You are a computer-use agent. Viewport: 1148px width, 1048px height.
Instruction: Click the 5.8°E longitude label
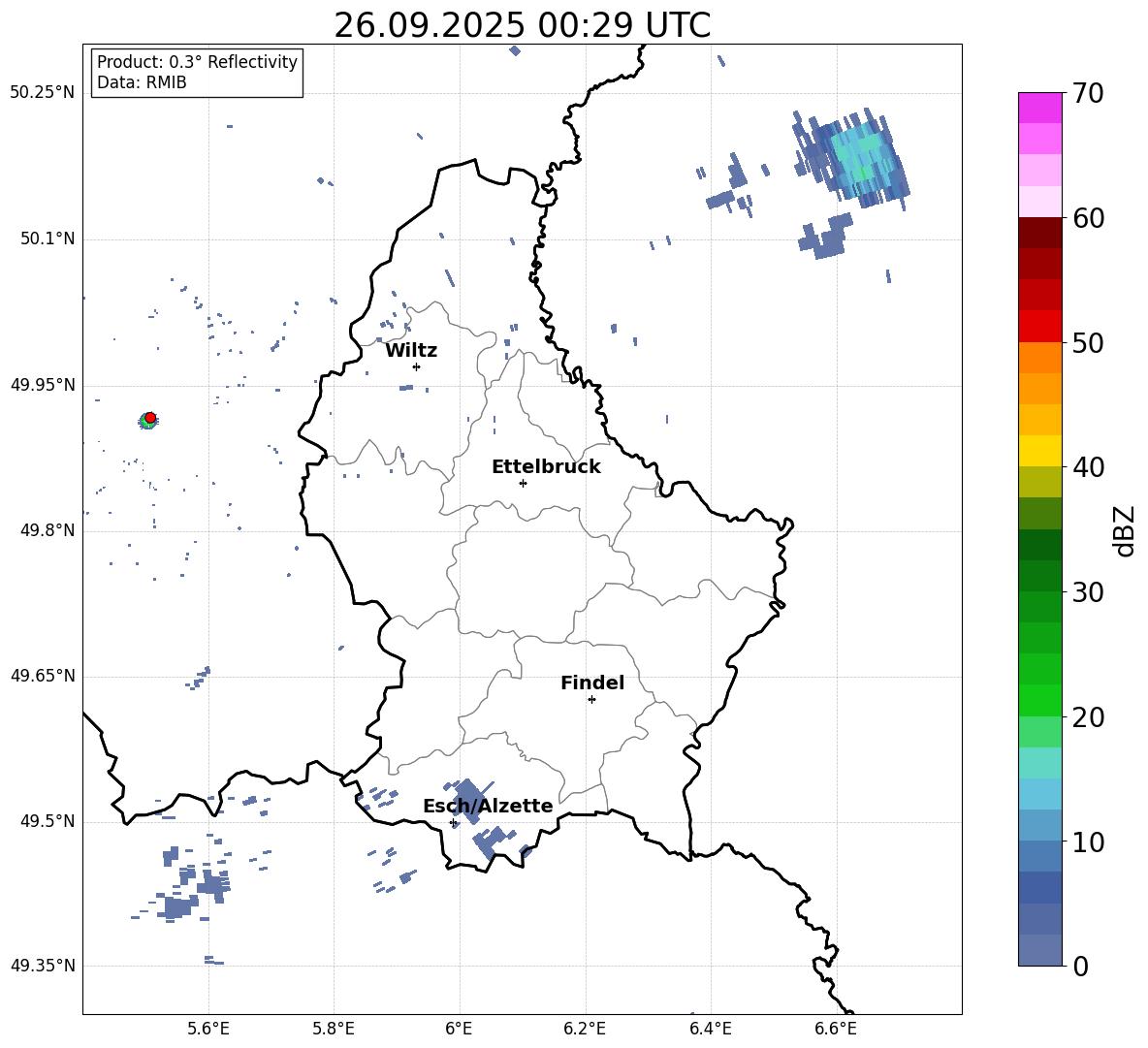[334, 1029]
